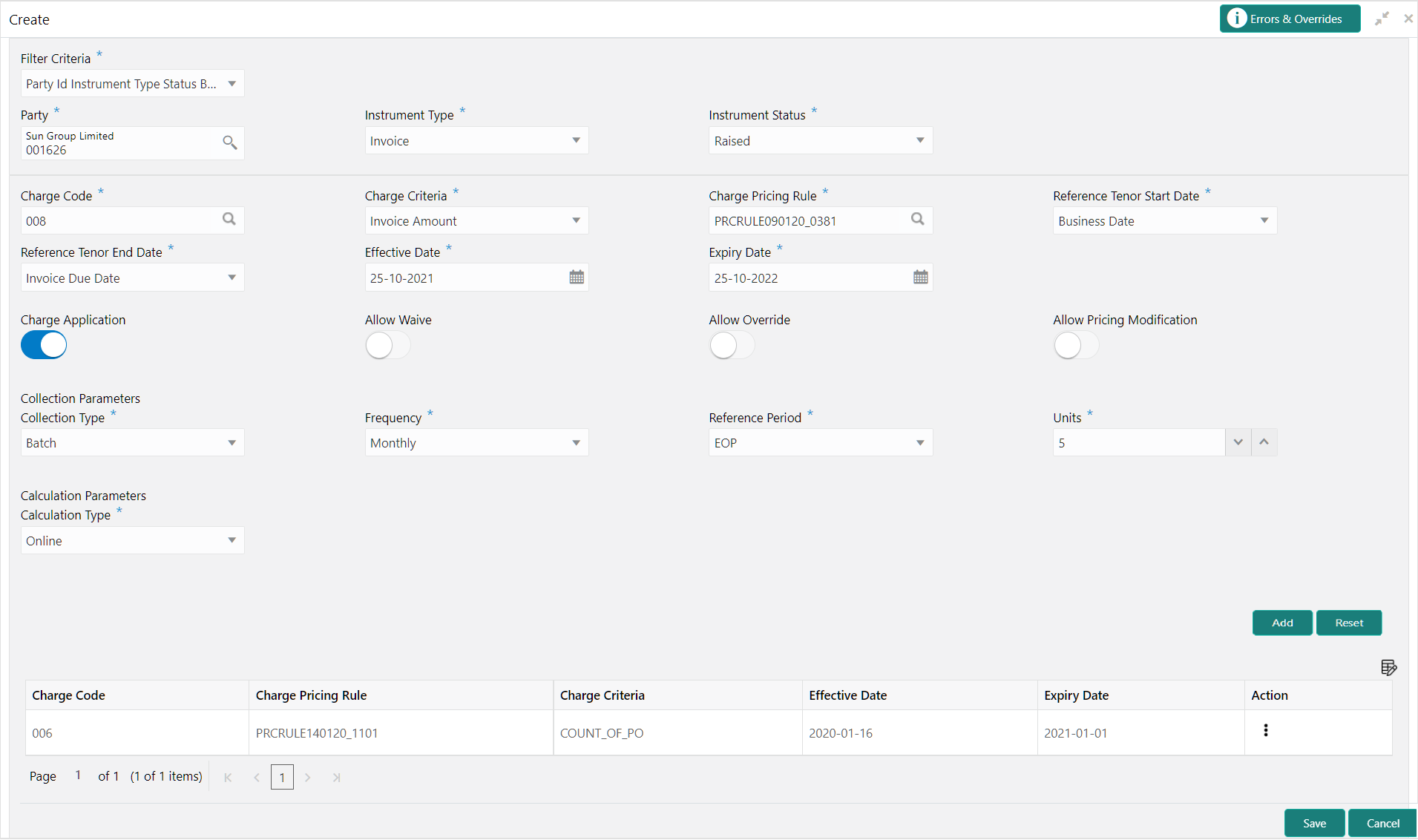This screenshot has width=1418, height=840.
Task: Click the Errors & Overrides info button
Action: (x=1290, y=19)
